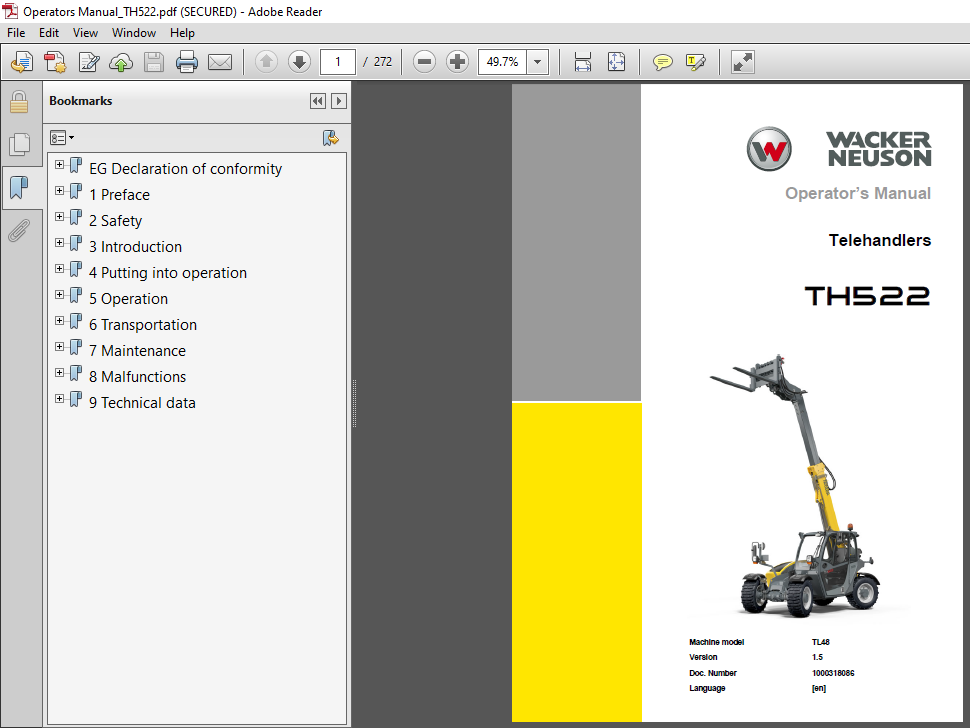Select the Bookmarks panel icon
Viewport: 970px width, 728px height.
tap(19, 187)
